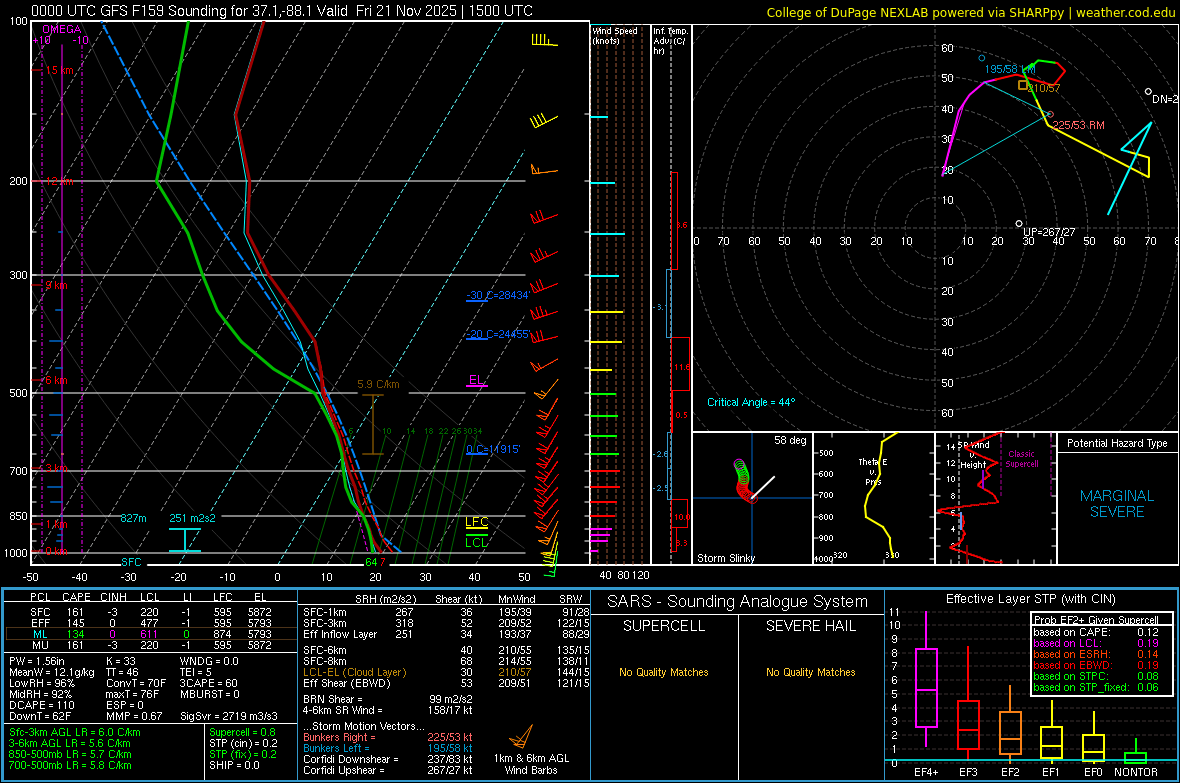The image size is (1180, 783).
Task: Click the Potential Hazard Type heading
Action: (x=1117, y=443)
